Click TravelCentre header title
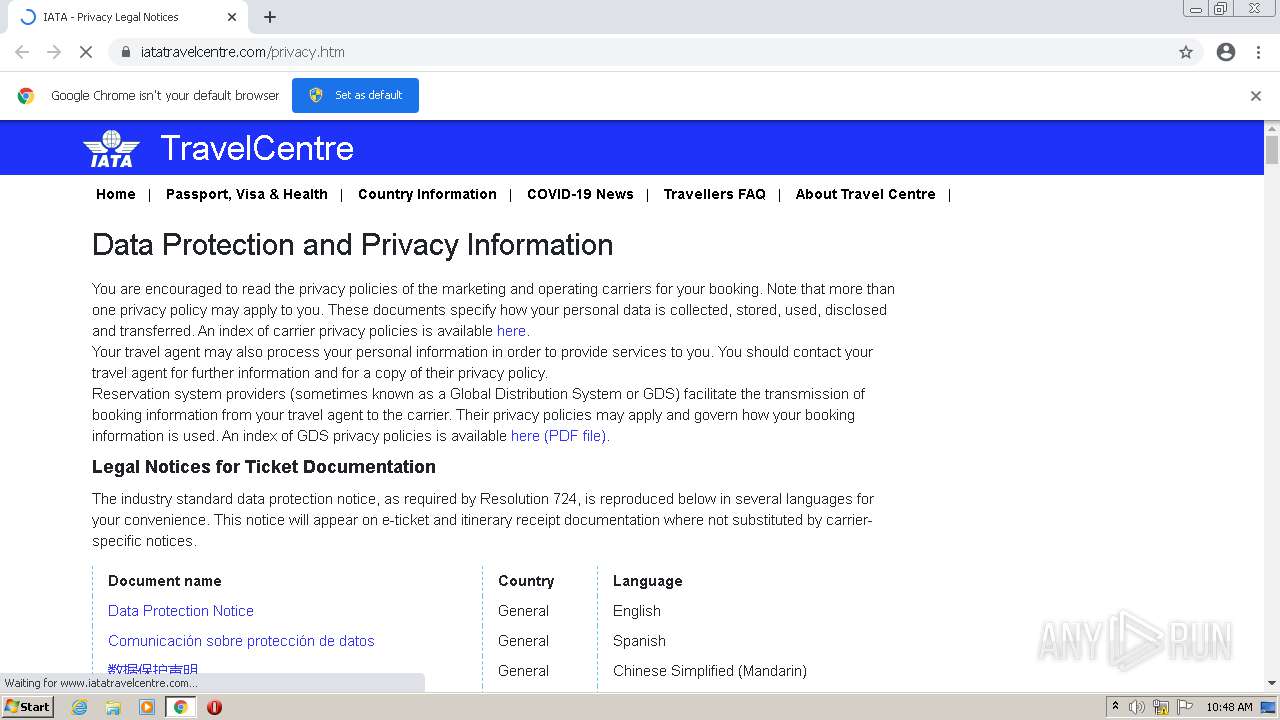 click(257, 148)
